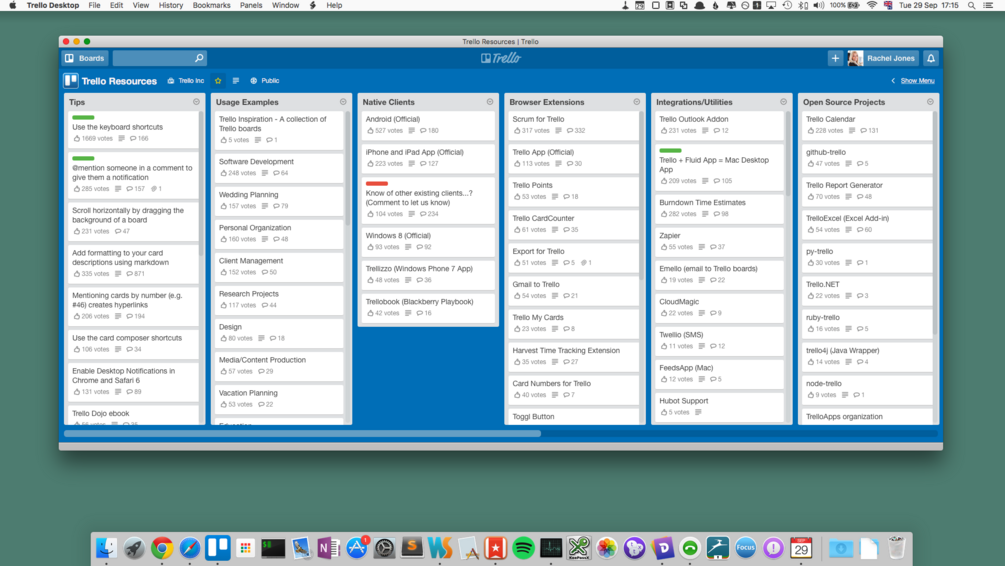The image size is (1005, 566).
Task: Open the Open Source Projects list actions menu
Action: tap(930, 102)
